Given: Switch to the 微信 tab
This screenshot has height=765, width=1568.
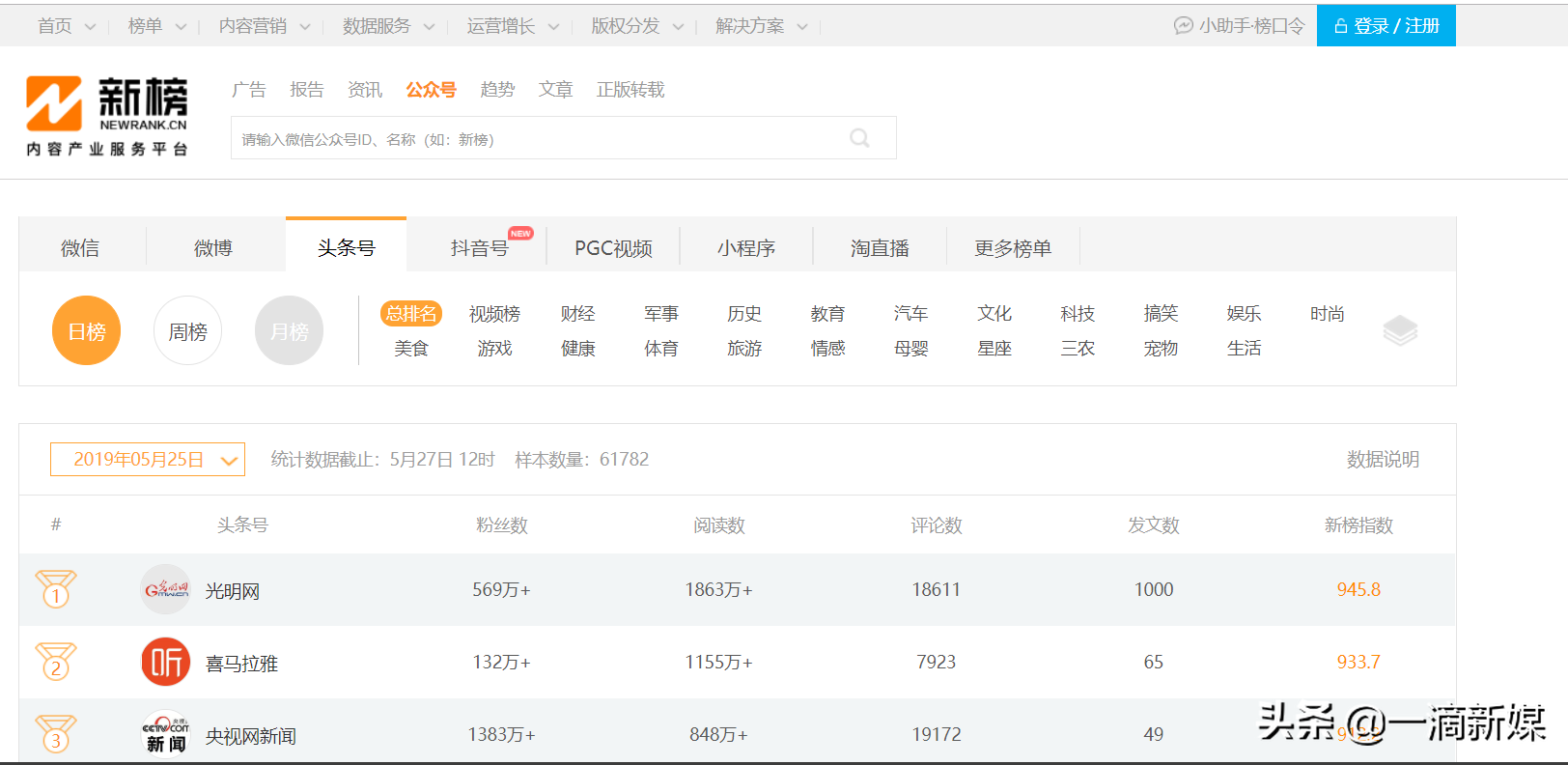Looking at the screenshot, I should pos(80,248).
